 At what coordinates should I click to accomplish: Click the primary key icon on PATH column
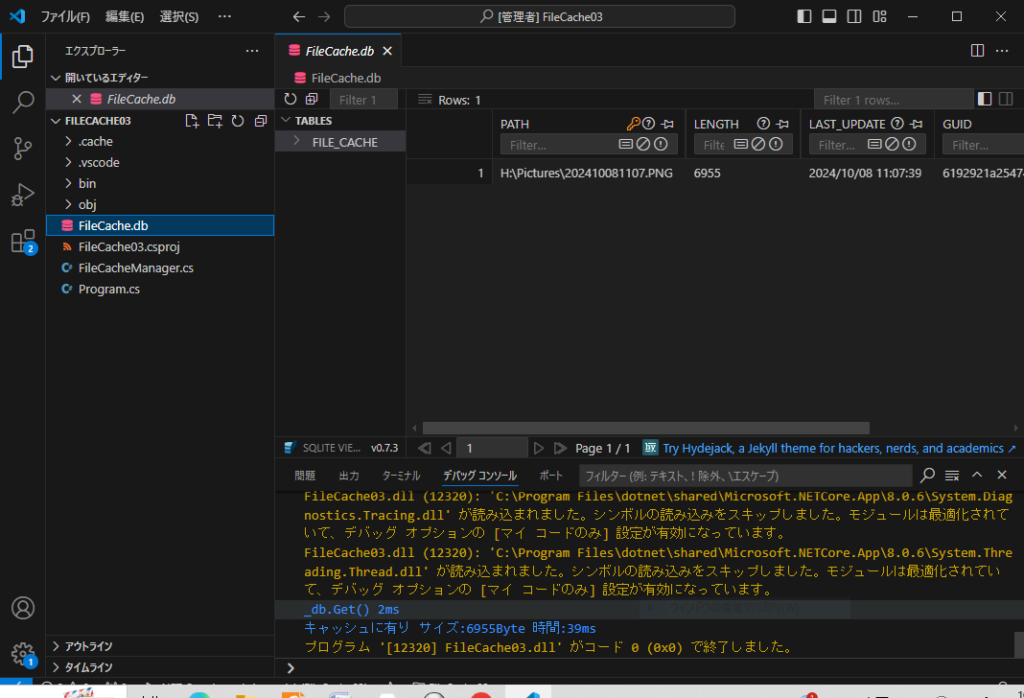633,123
